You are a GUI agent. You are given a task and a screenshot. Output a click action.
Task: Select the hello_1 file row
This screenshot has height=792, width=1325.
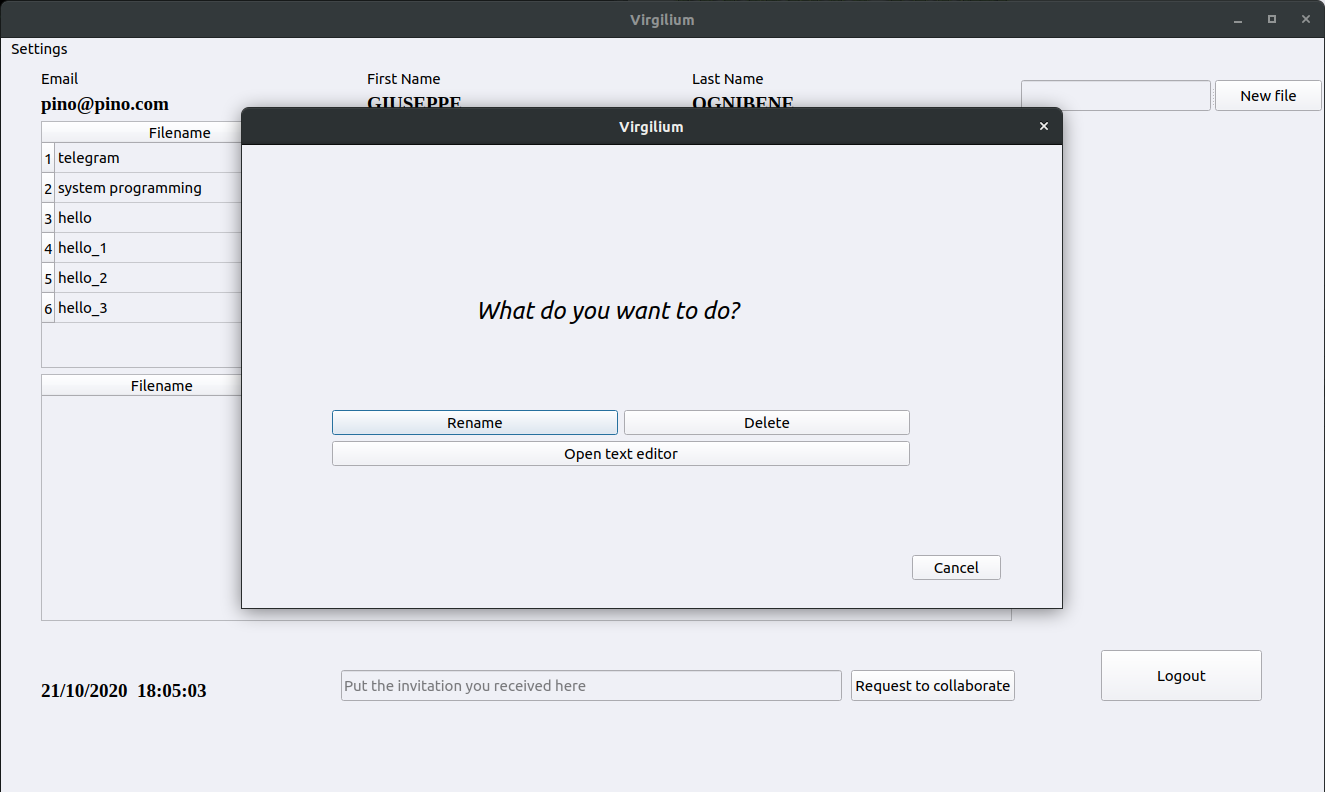coord(148,248)
